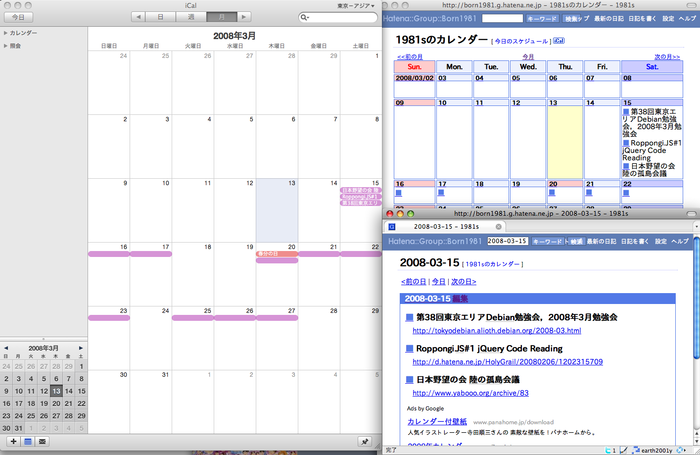The height and width of the screenshot is (455, 700).
Task: Go to previous month with iCal toolbar left arrow
Action: (138, 17)
